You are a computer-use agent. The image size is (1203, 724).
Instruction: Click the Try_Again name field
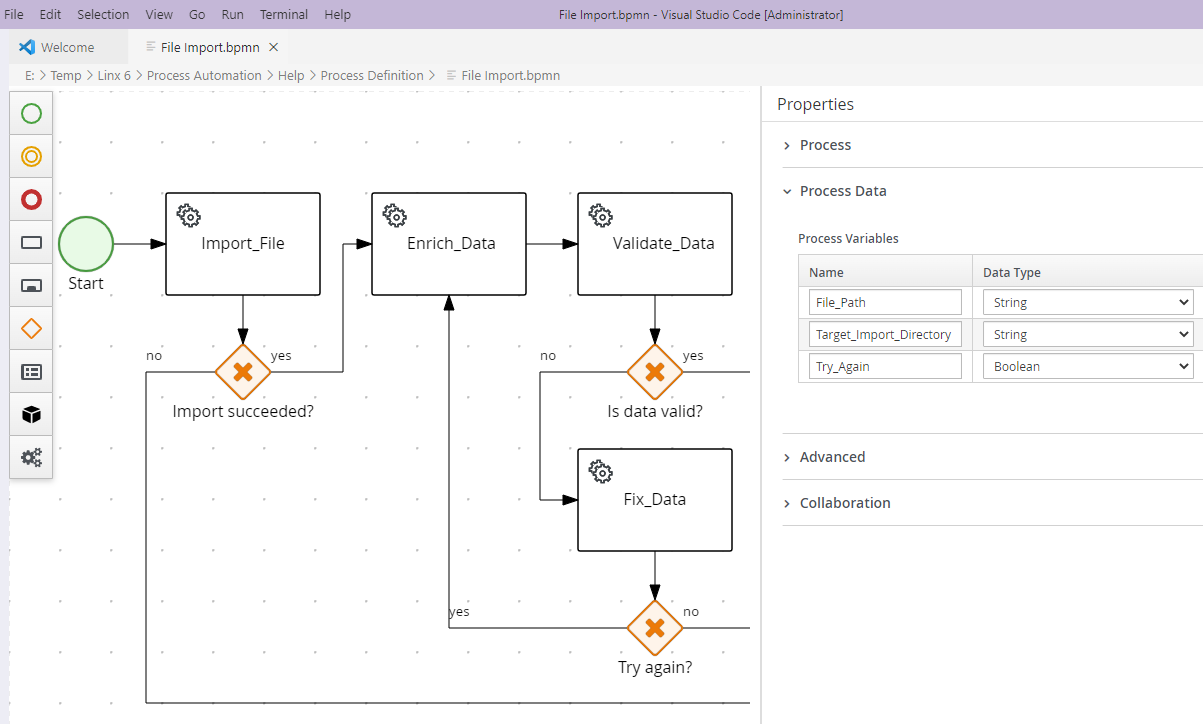click(885, 366)
